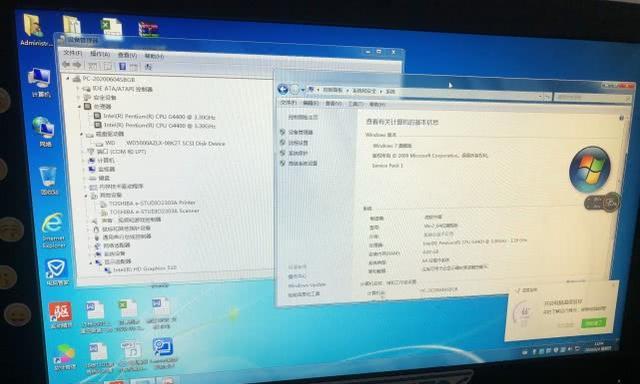Select the WD SCSI Disk Device entry

[165, 143]
